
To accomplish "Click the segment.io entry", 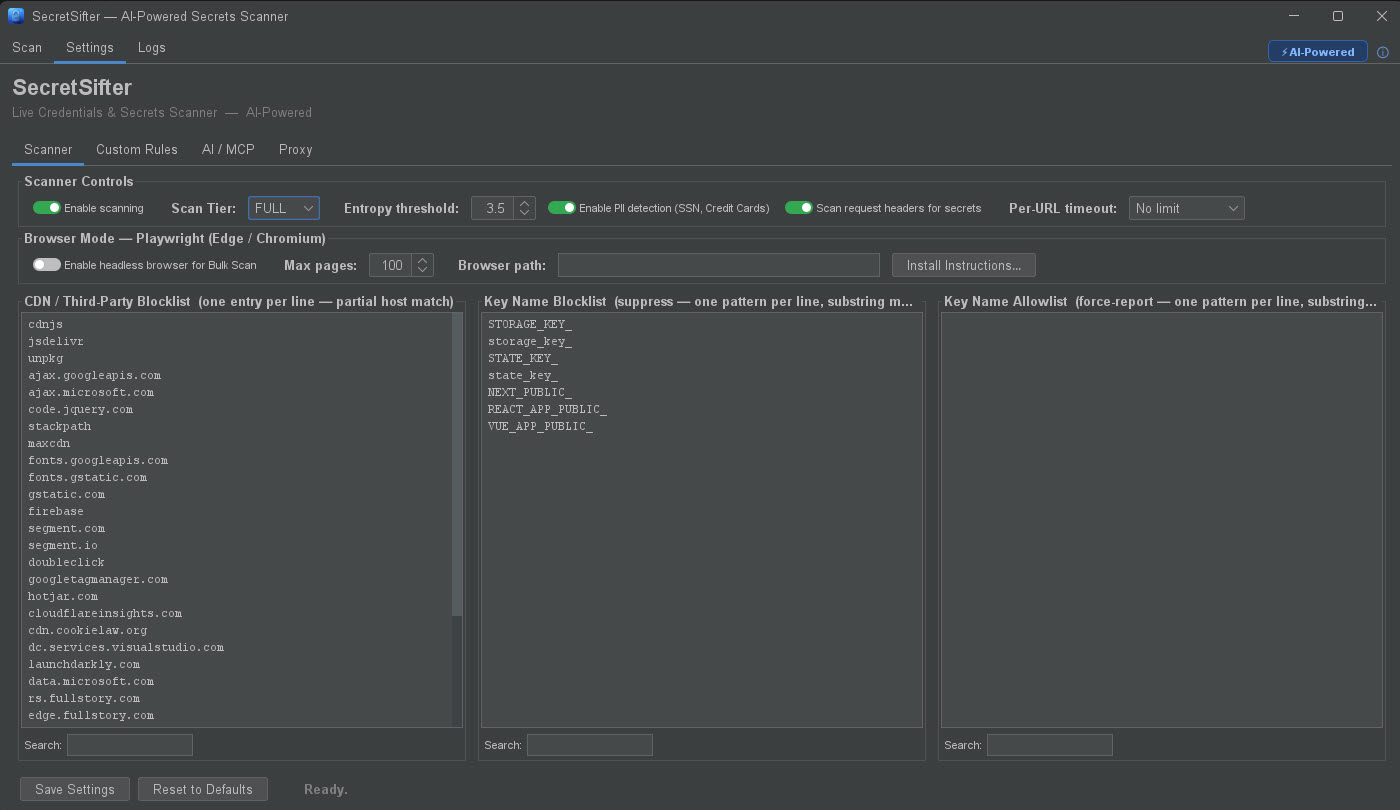I will (x=63, y=545).
